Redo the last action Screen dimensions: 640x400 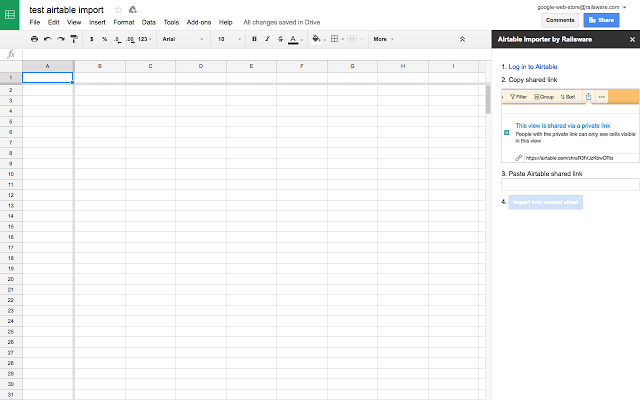coord(61,39)
